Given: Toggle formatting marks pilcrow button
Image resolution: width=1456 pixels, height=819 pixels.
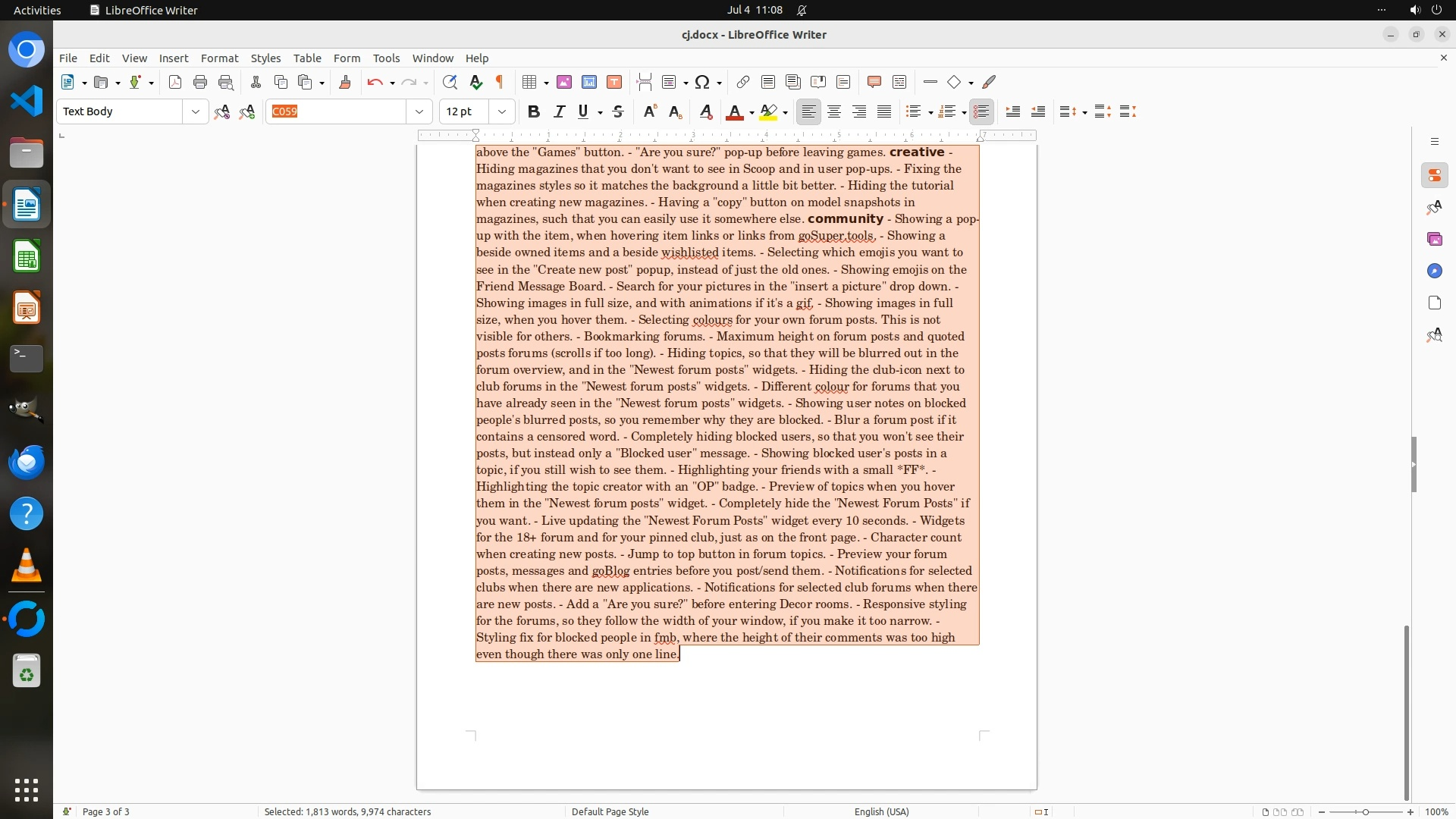Looking at the screenshot, I should pyautogui.click(x=500, y=82).
